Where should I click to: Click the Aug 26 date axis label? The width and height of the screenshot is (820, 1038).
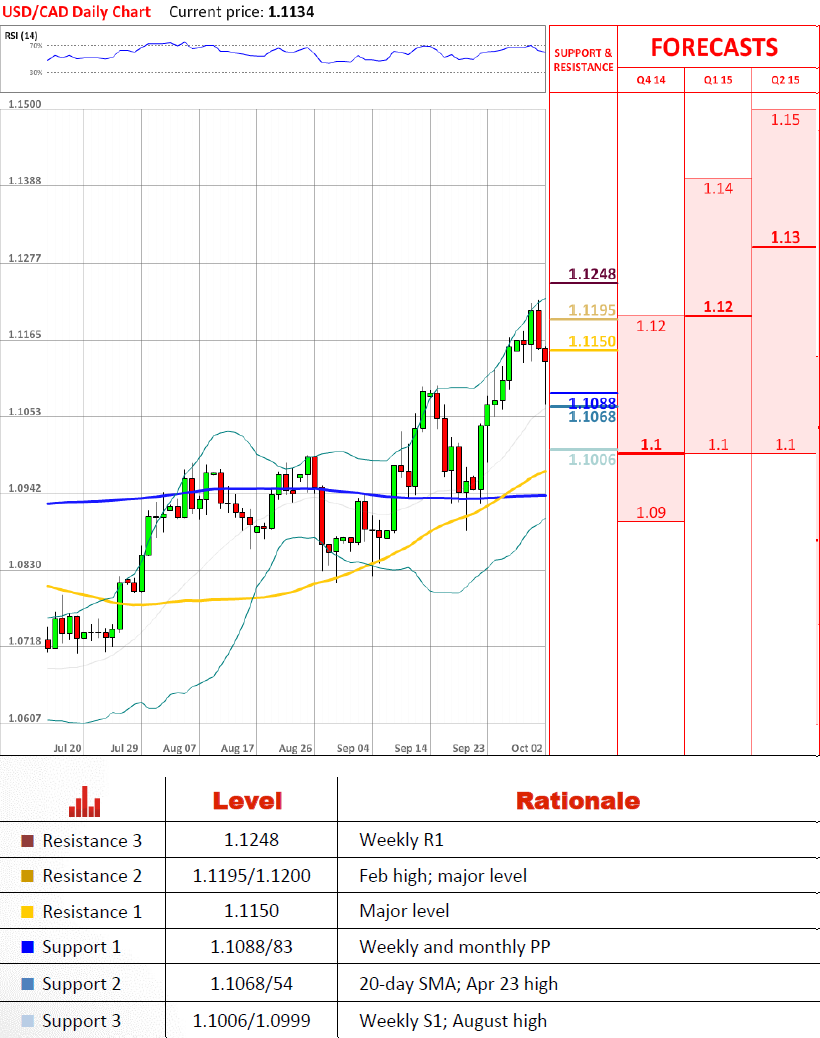295,748
